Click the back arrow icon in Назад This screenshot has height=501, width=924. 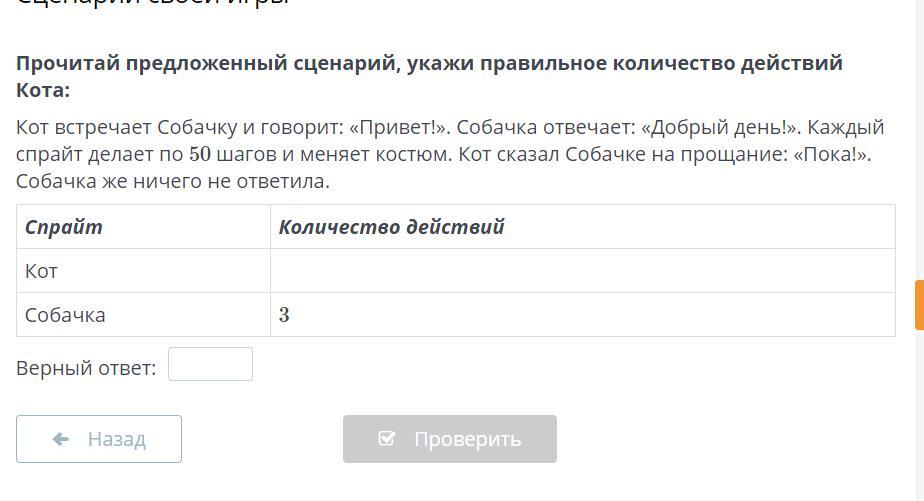point(60,439)
